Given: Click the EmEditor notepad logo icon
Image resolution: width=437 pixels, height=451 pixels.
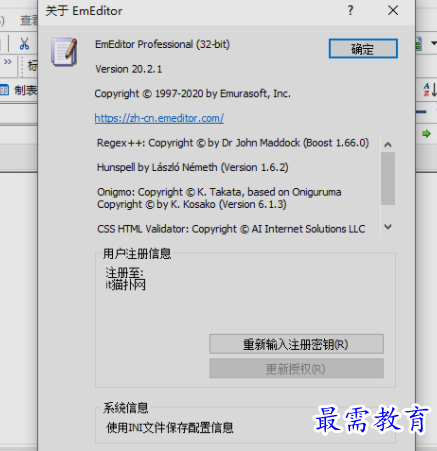Looking at the screenshot, I should click(x=64, y=52).
